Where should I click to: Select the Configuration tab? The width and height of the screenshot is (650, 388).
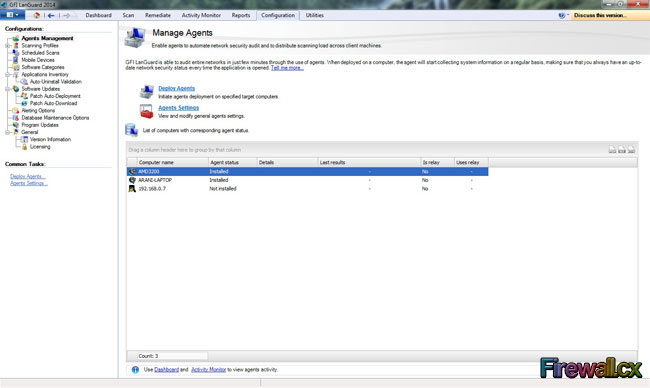coord(278,15)
